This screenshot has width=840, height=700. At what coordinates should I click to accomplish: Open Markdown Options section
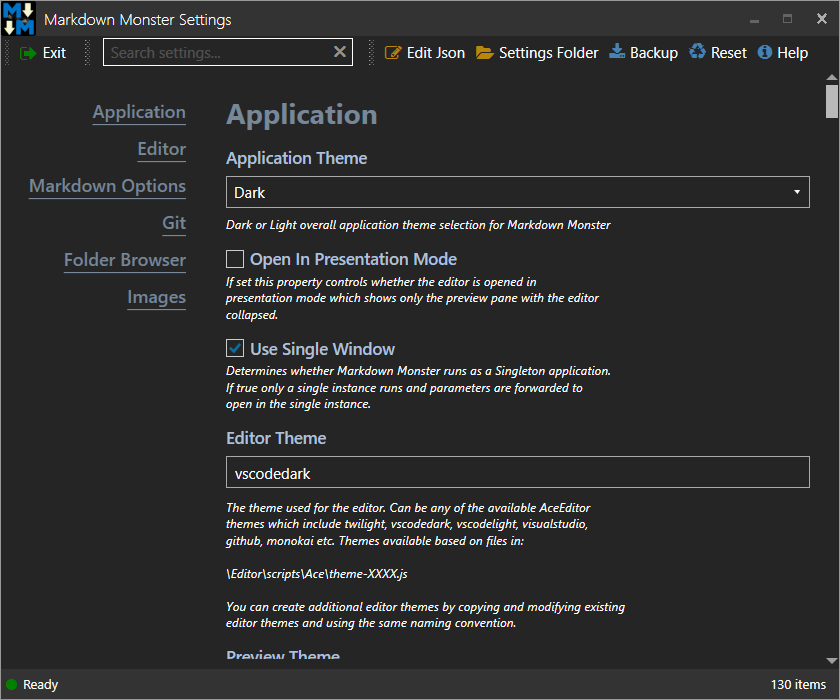click(x=107, y=186)
